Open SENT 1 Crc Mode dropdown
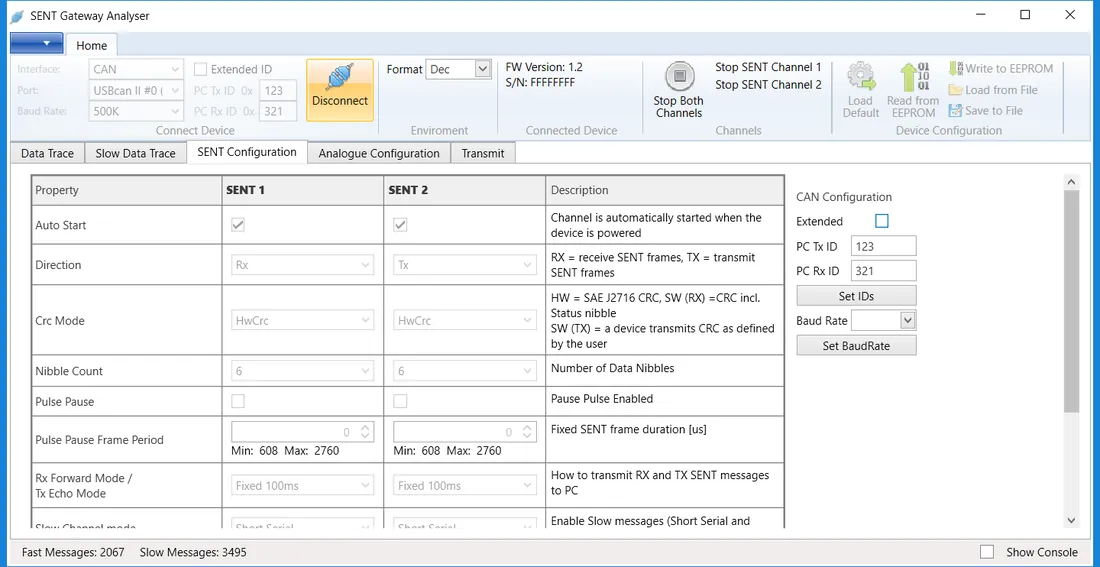The height and width of the screenshot is (567, 1100). [x=303, y=321]
